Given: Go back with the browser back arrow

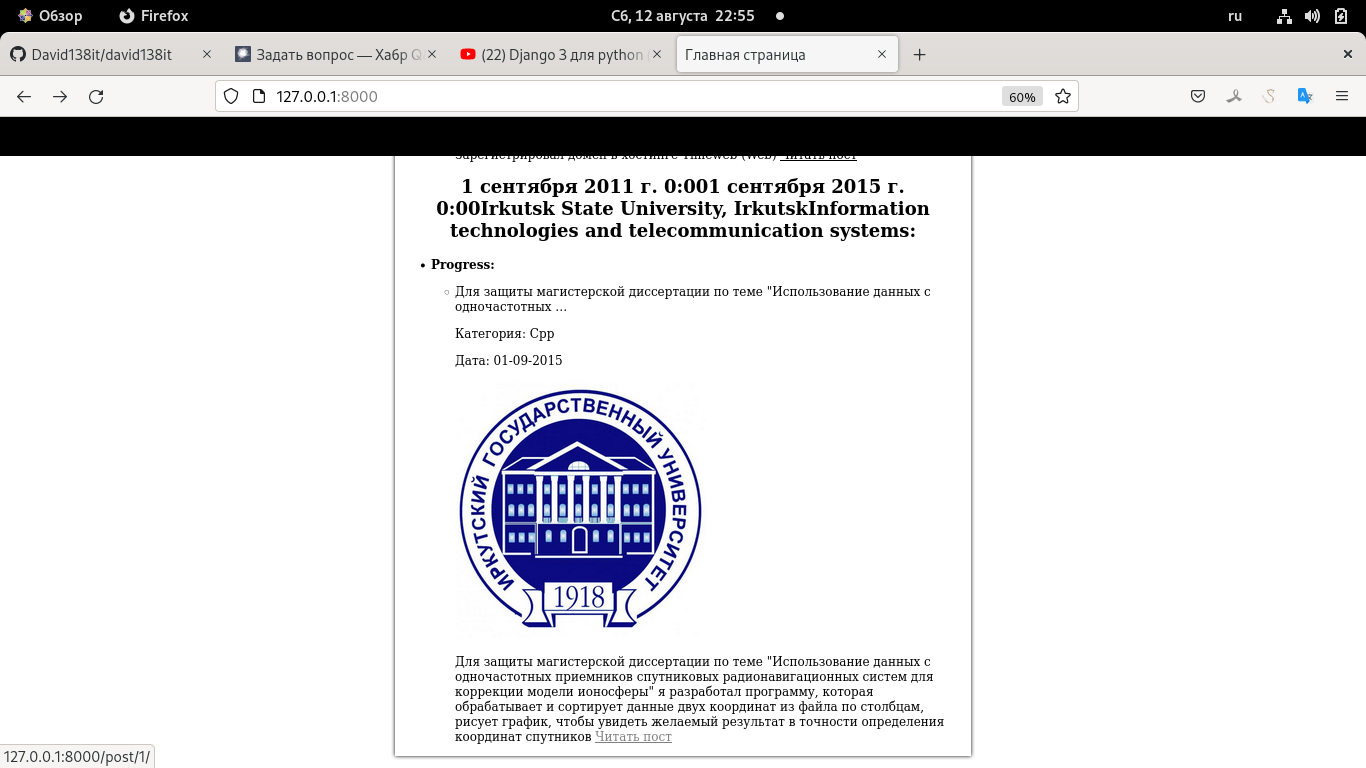Looking at the screenshot, I should [24, 96].
